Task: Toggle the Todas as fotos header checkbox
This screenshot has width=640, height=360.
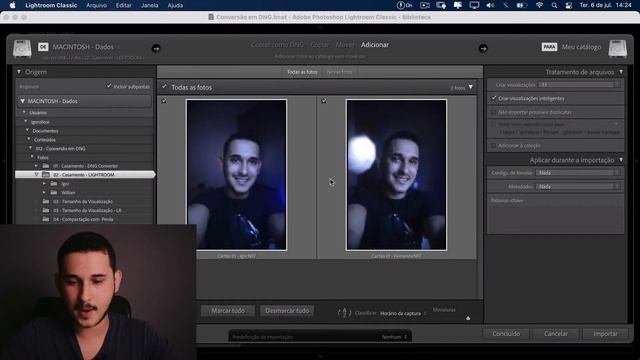Action: pos(164,87)
